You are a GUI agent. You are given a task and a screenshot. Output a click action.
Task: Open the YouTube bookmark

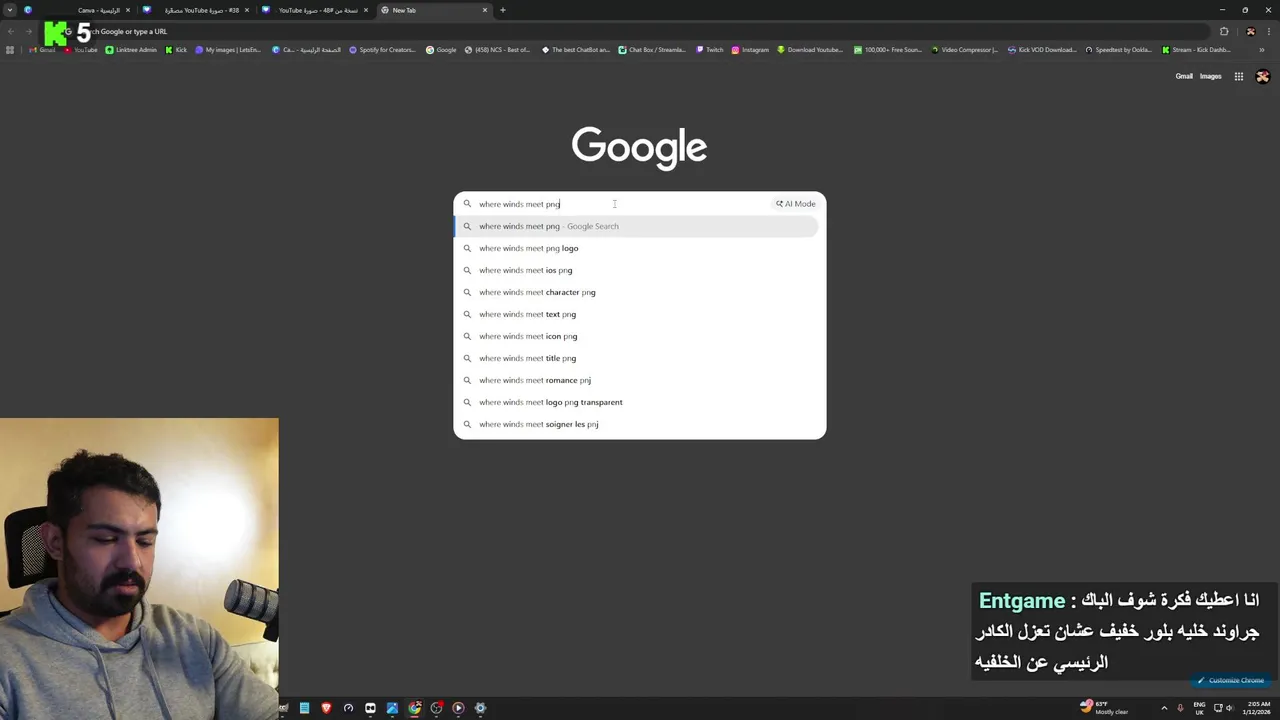(81, 50)
